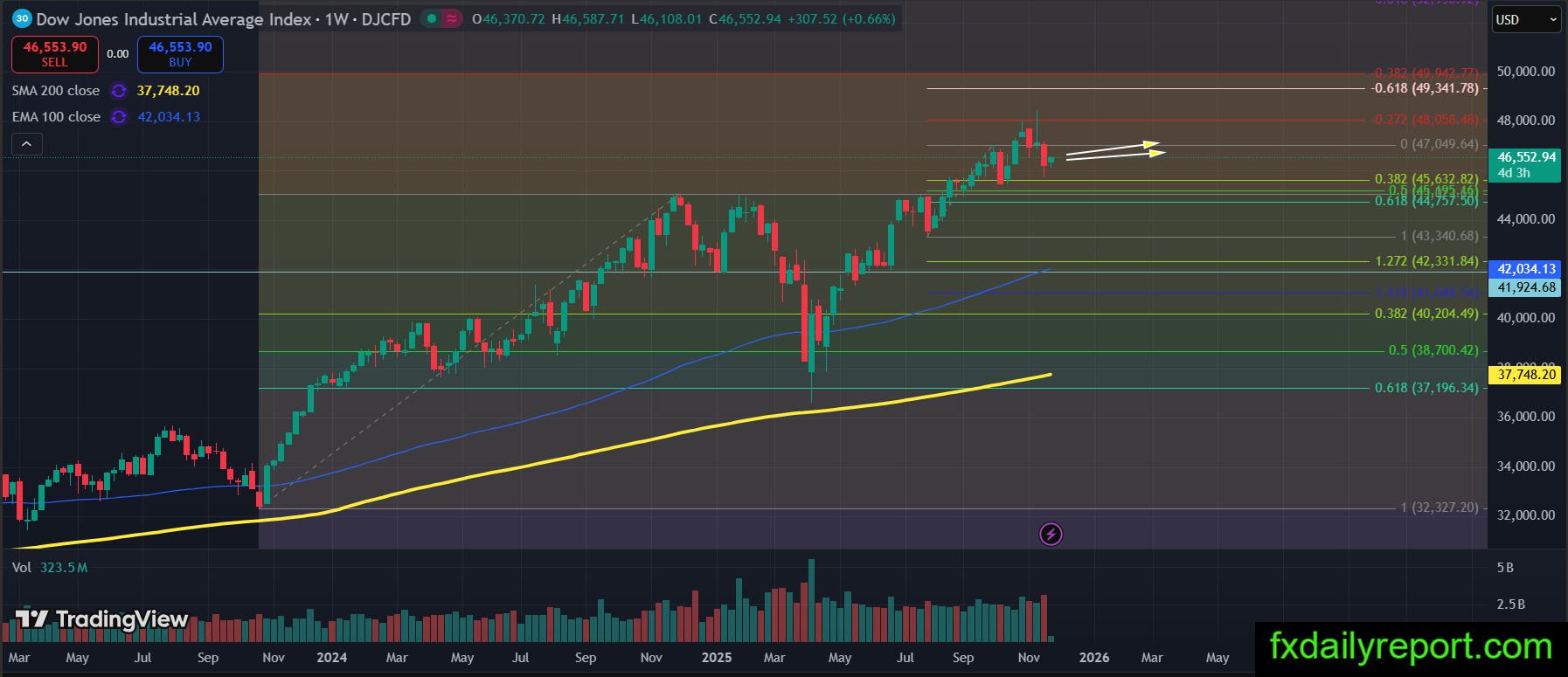This screenshot has width=1568, height=677.
Task: Select the EMA 100 close indicator label
Action: [56, 117]
